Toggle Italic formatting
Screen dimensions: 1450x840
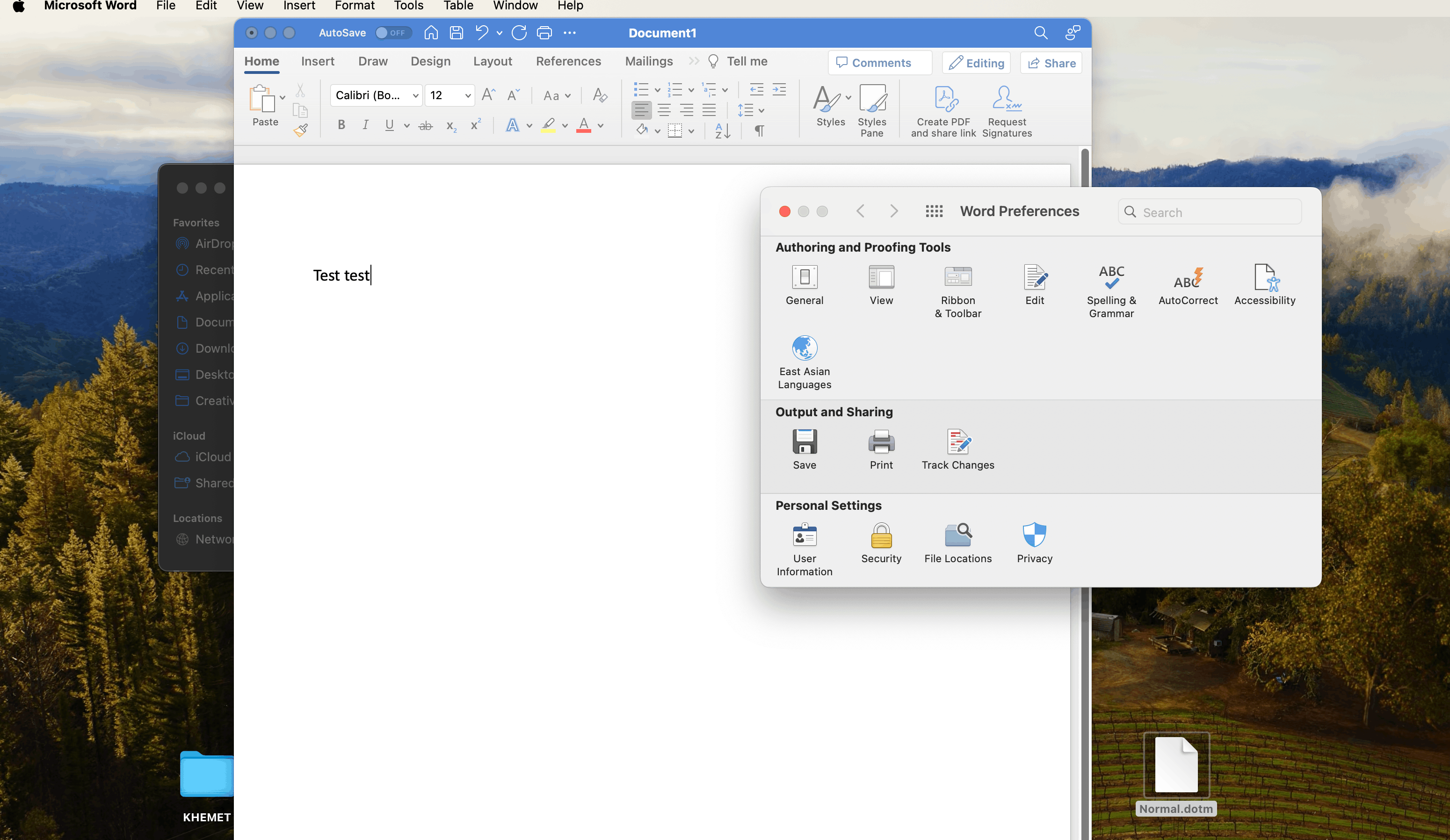(365, 125)
